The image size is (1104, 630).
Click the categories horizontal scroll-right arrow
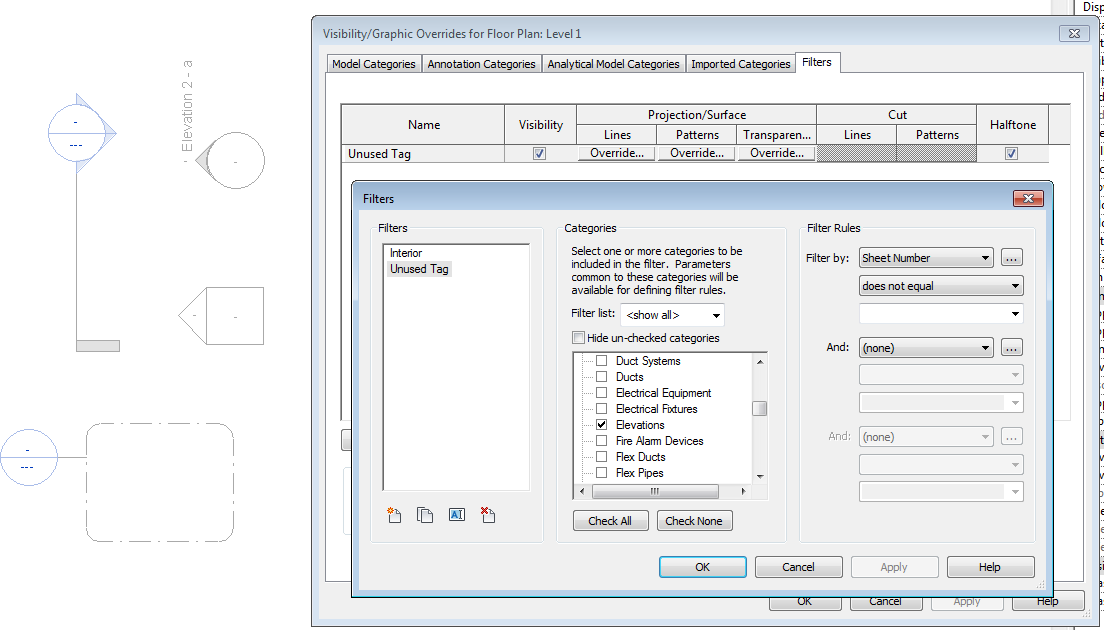pos(744,491)
